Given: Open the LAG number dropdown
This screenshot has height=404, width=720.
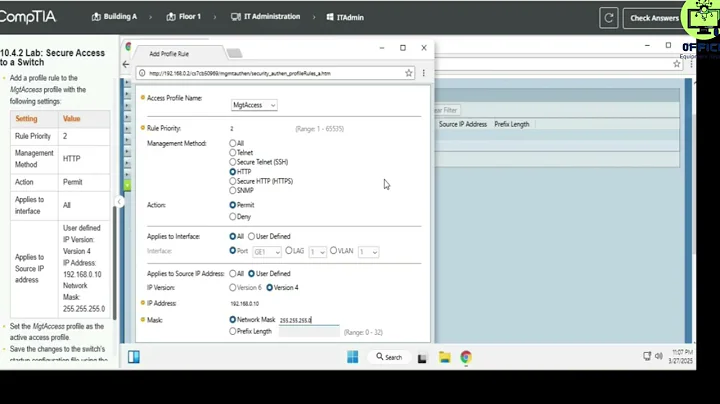Looking at the screenshot, I should [317, 252].
